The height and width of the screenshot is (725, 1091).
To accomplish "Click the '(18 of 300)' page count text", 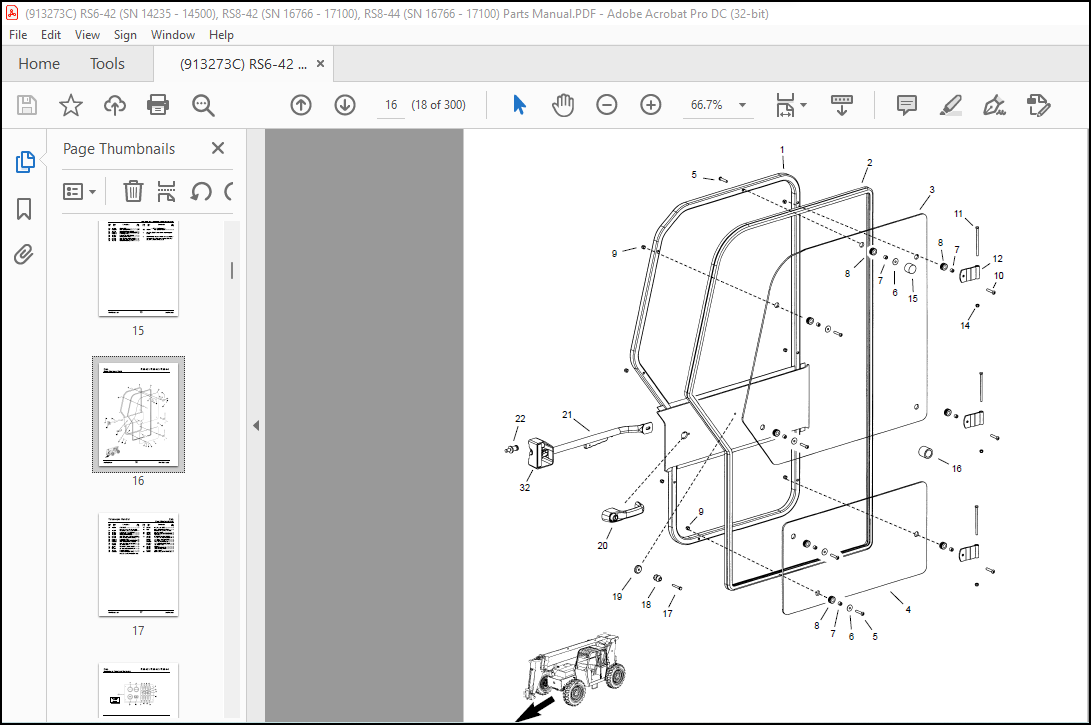I will coord(438,105).
